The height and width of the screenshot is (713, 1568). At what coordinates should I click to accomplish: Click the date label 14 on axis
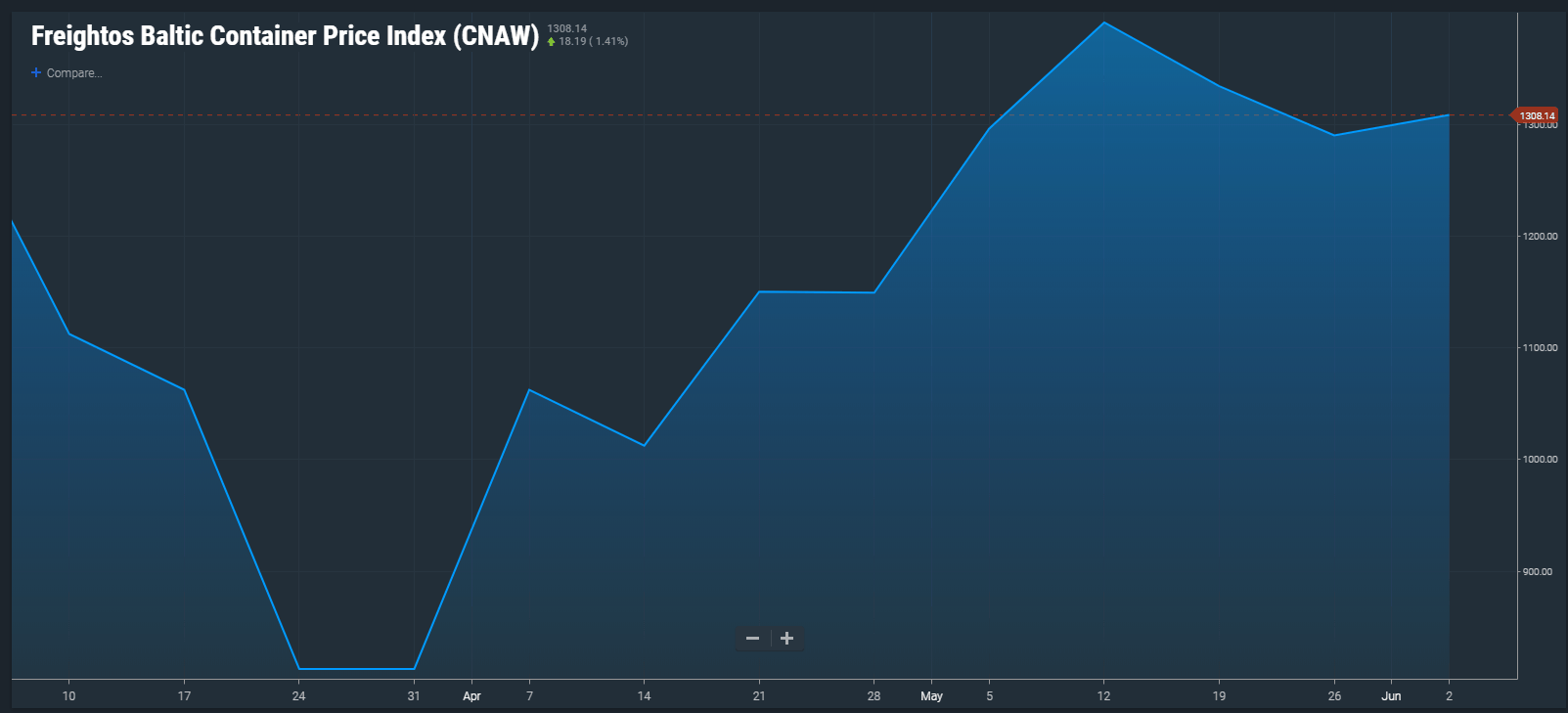coord(644,696)
